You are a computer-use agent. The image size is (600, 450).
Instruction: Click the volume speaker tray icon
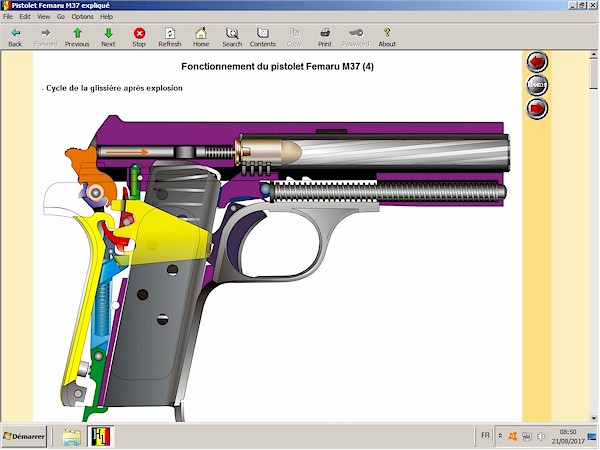(541, 436)
